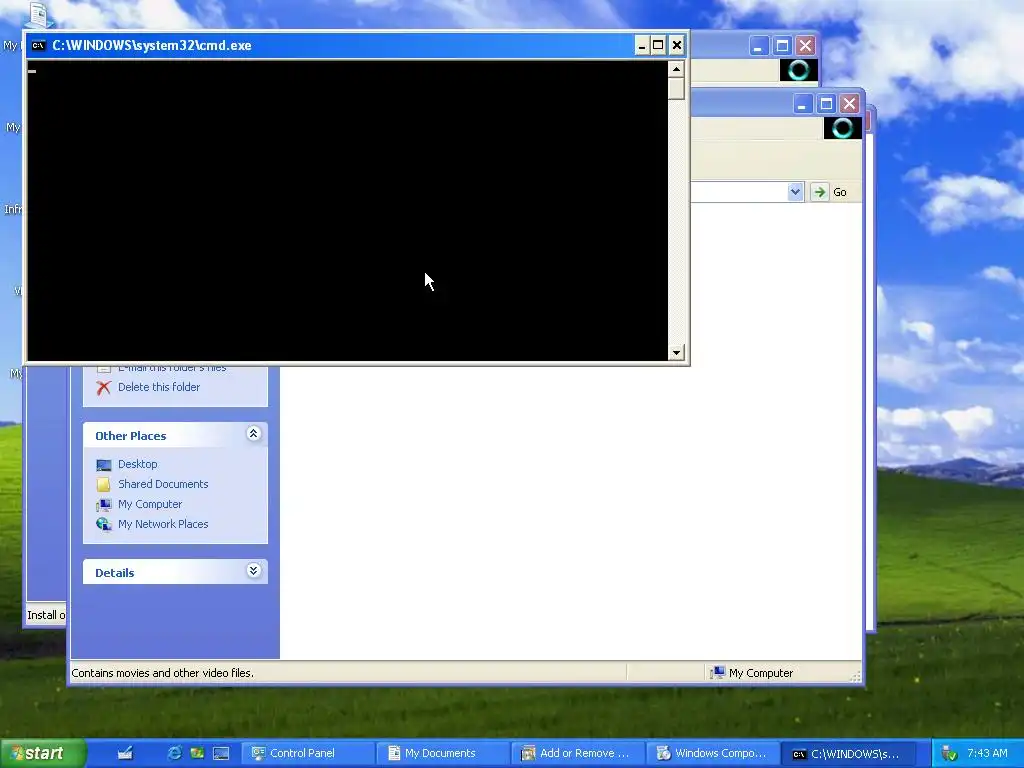Click Delete this folder red X icon
The height and width of the screenshot is (768, 1024).
[x=103, y=387]
